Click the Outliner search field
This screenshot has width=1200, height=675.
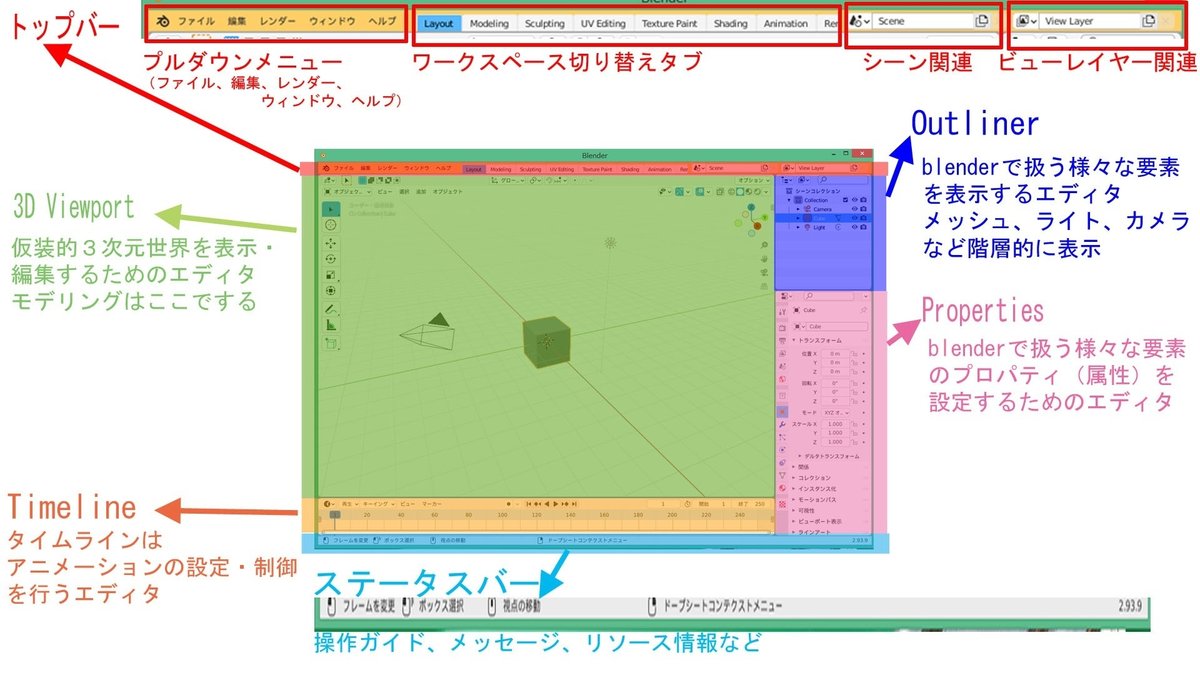click(843, 180)
